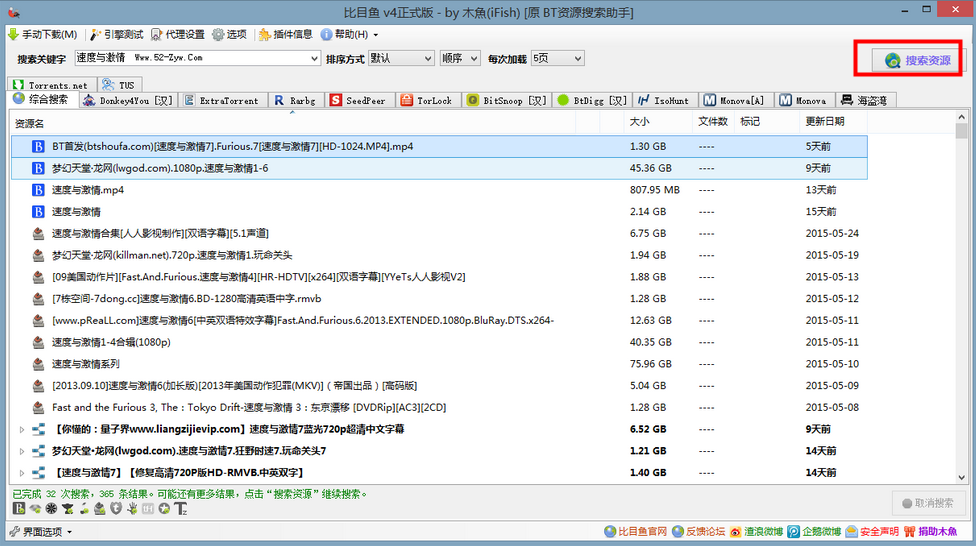Image resolution: width=976 pixels, height=546 pixels.
Task: Select the Torrents.net tab
Action: (x=52, y=85)
